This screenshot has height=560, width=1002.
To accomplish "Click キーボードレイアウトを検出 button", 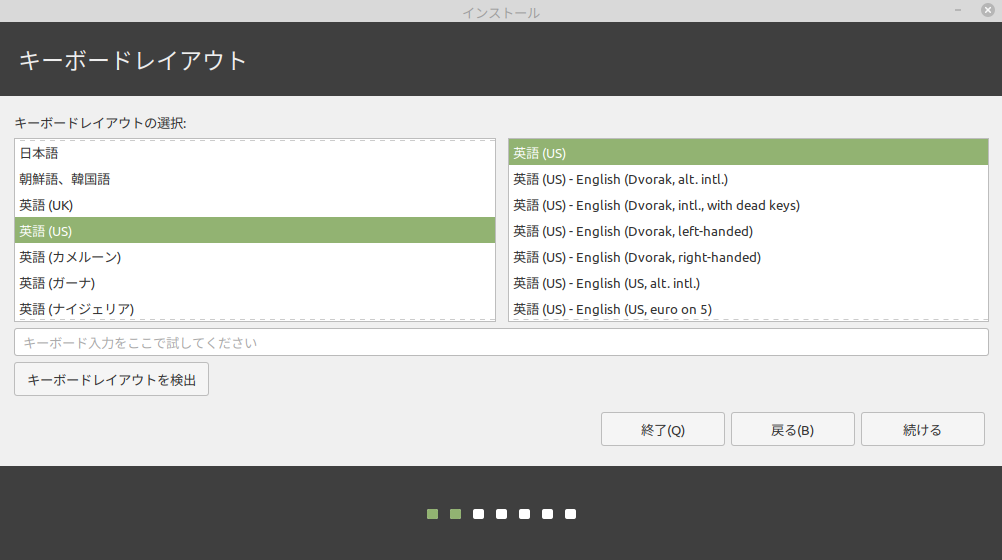I will coord(111,380).
